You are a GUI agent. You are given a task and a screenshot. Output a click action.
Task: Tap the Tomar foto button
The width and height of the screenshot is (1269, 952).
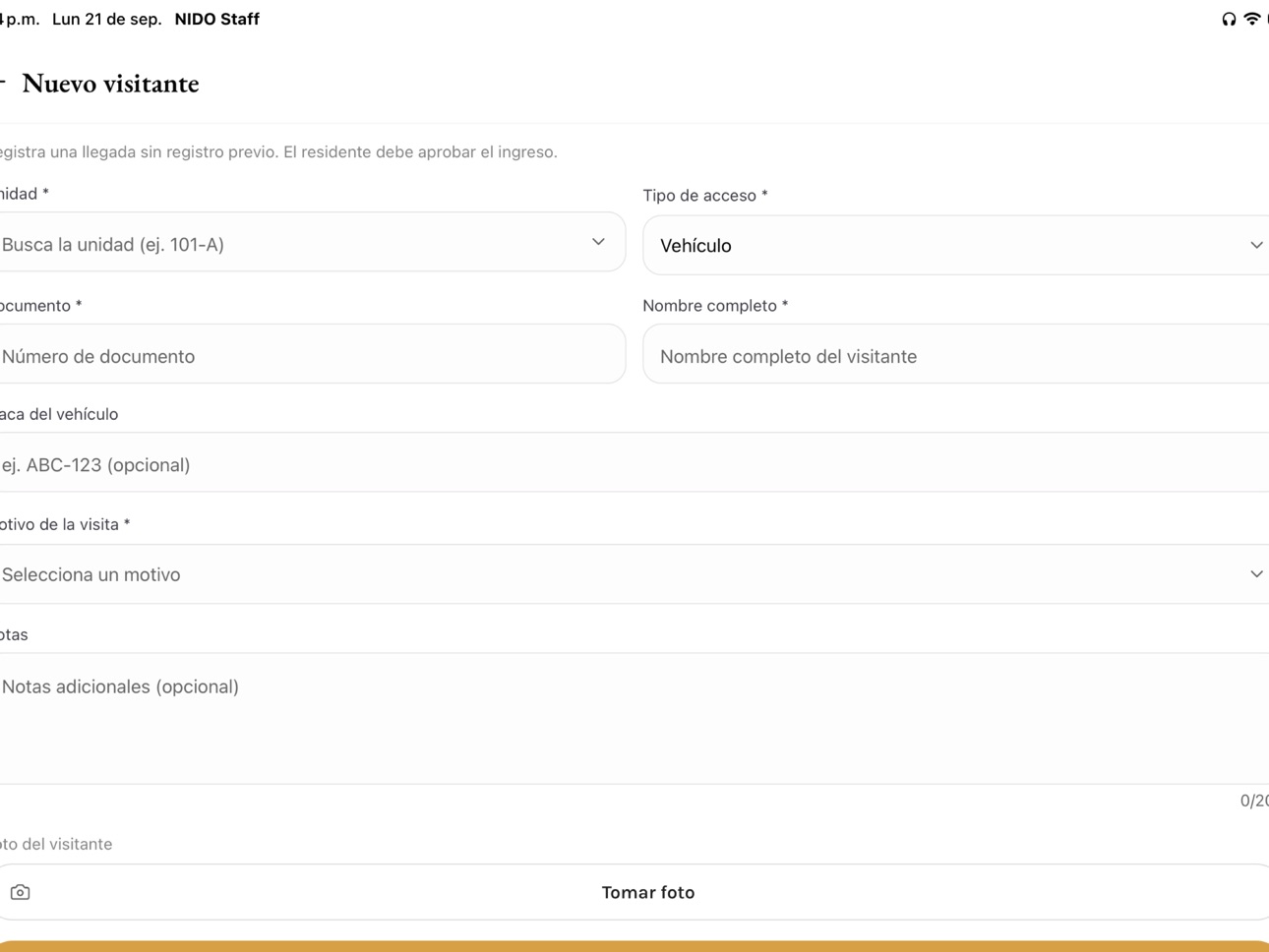(634, 892)
